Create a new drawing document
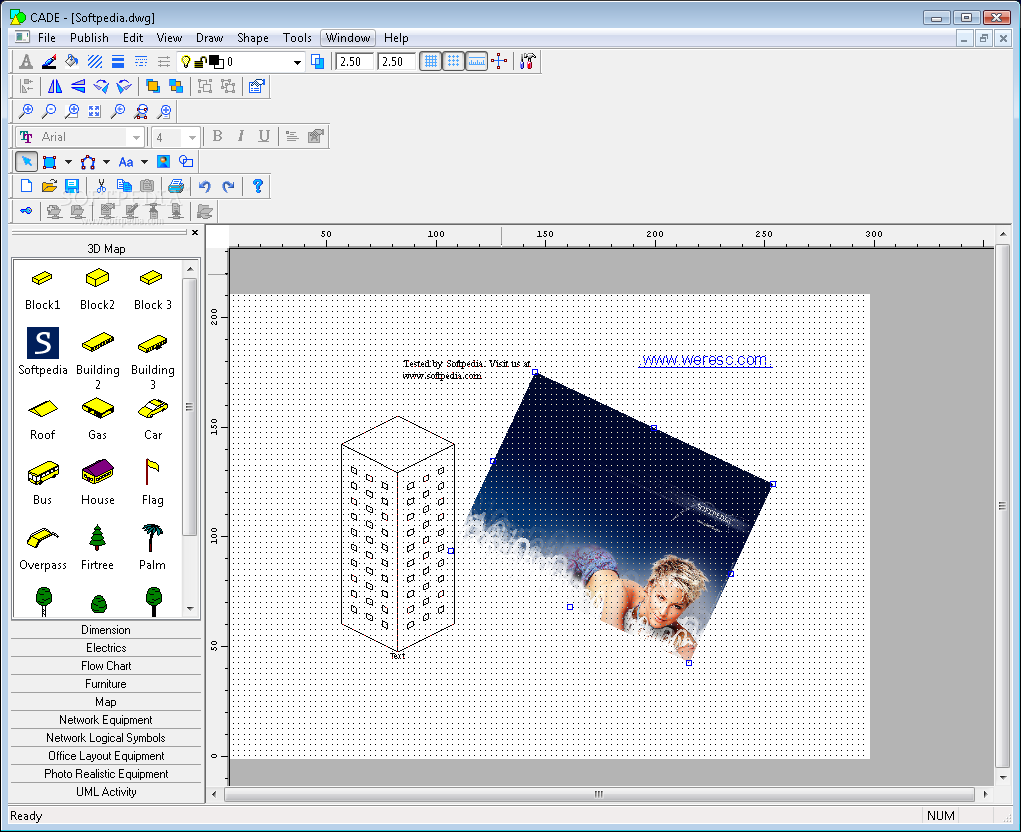Viewport: 1021px width, 832px height. tap(26, 186)
